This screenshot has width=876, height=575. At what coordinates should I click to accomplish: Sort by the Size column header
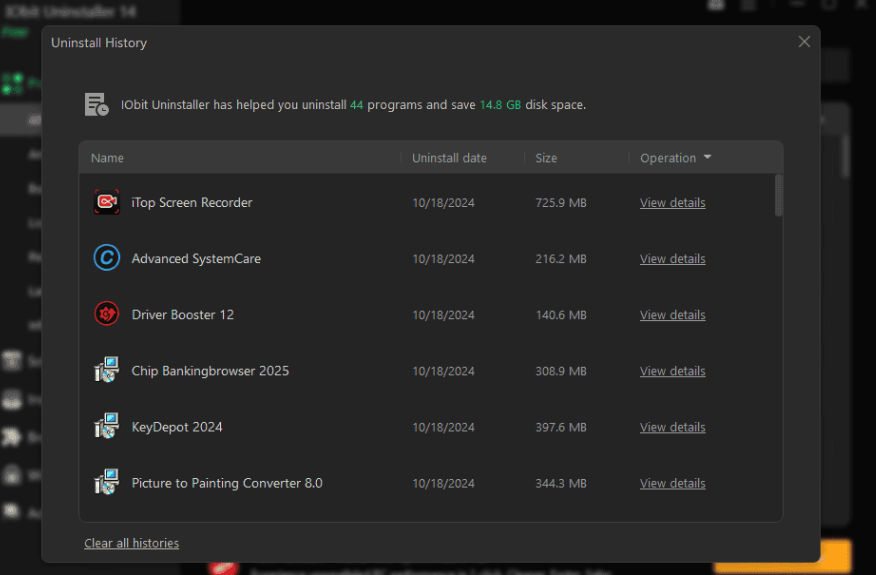coord(546,158)
